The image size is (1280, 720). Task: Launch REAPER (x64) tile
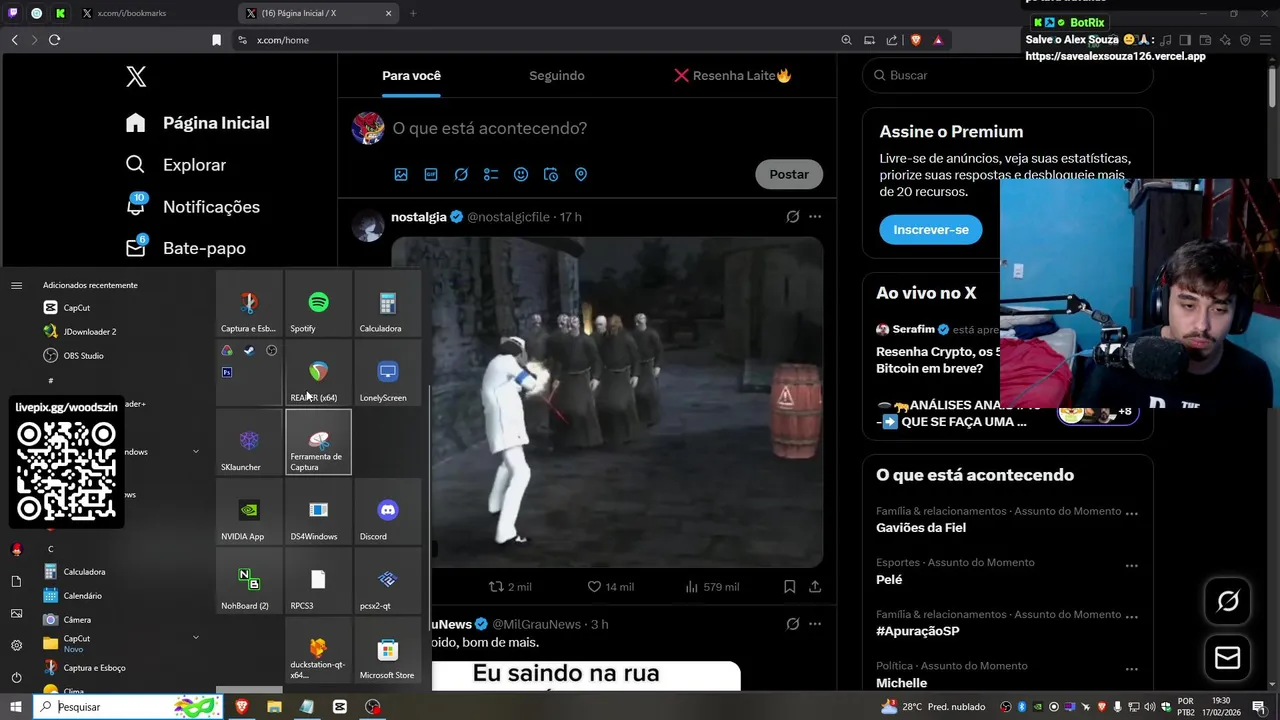point(318,373)
